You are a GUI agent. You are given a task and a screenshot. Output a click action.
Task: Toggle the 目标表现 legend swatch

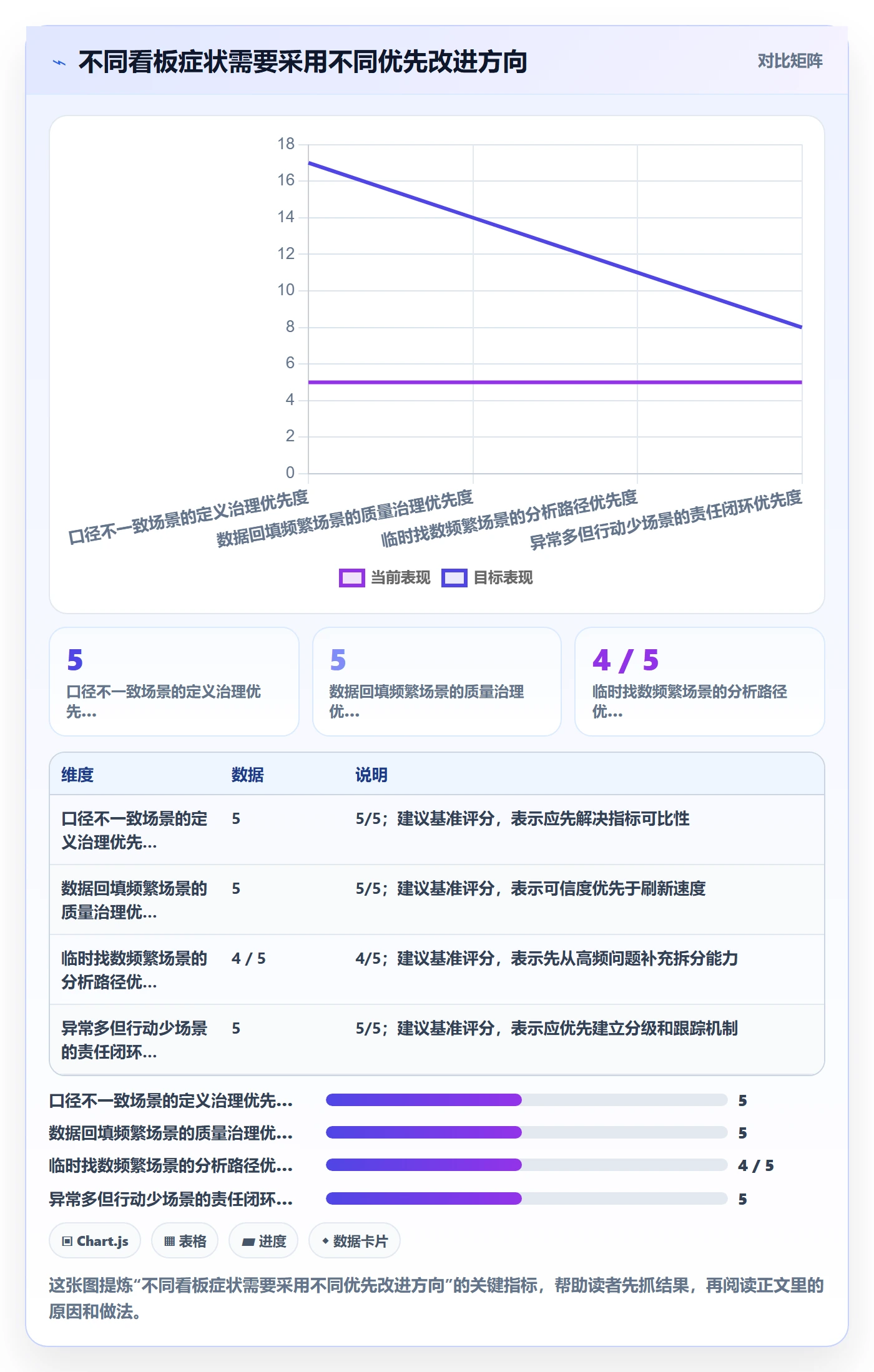[454, 578]
